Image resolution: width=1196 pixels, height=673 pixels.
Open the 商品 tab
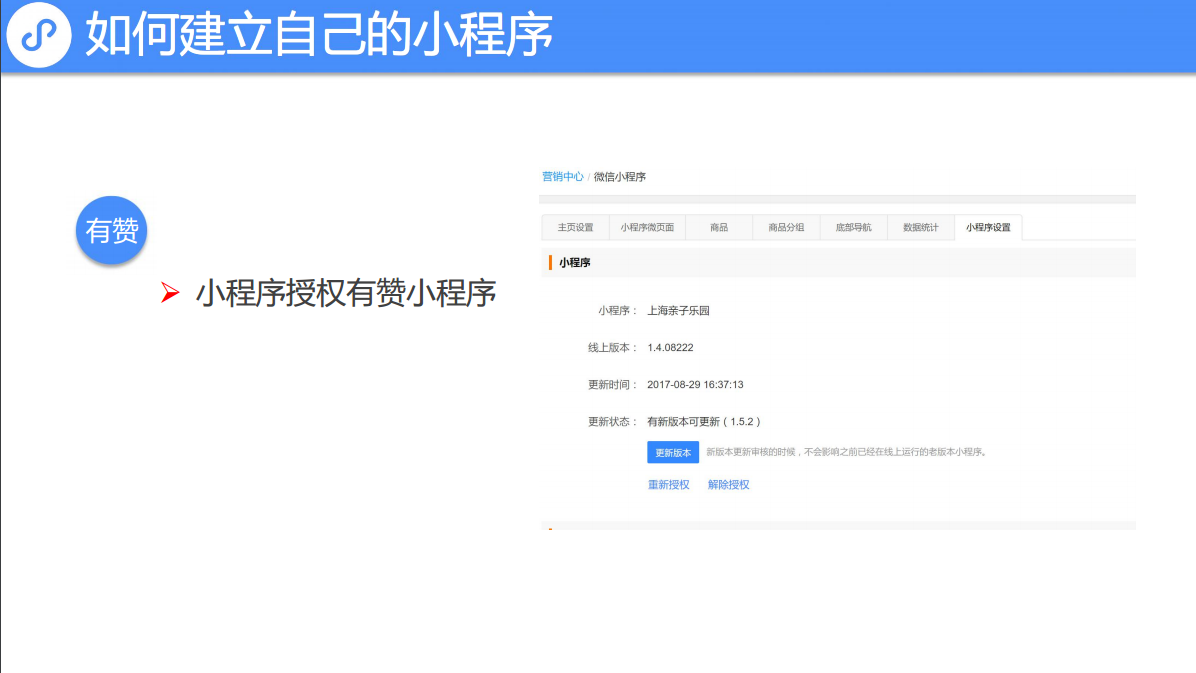[719, 227]
